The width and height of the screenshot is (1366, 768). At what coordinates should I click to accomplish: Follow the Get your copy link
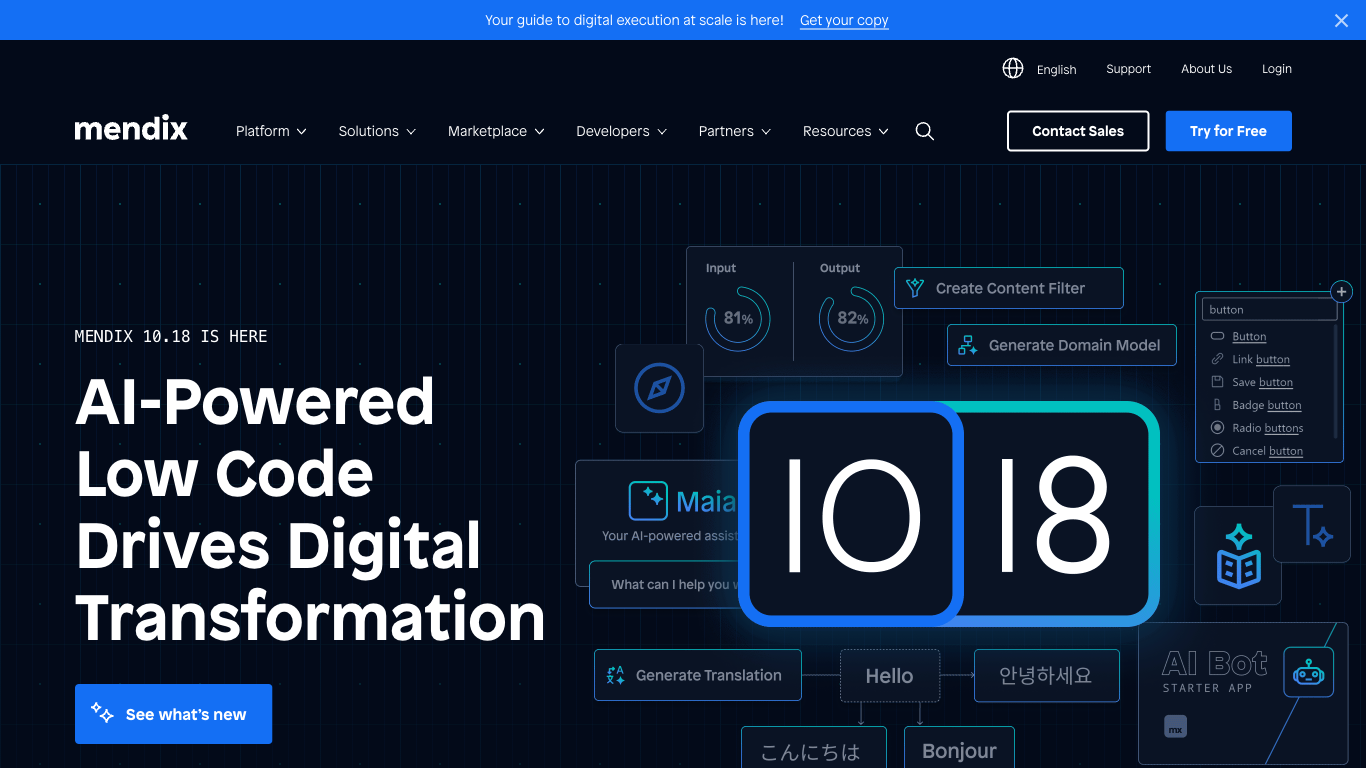tap(844, 20)
